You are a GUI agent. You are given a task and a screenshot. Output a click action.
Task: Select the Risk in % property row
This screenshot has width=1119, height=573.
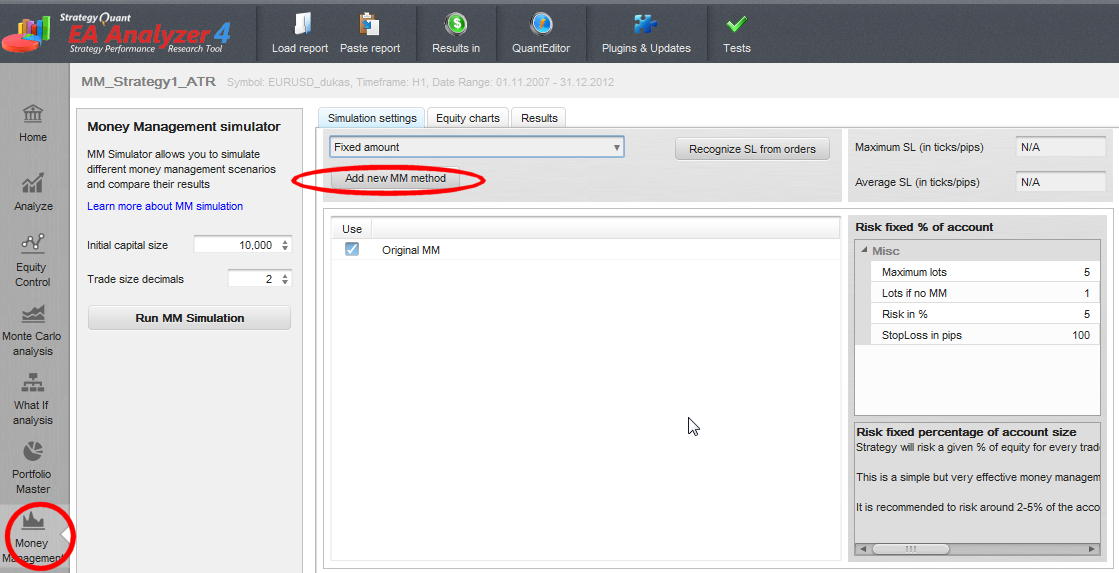pyautogui.click(x=985, y=313)
